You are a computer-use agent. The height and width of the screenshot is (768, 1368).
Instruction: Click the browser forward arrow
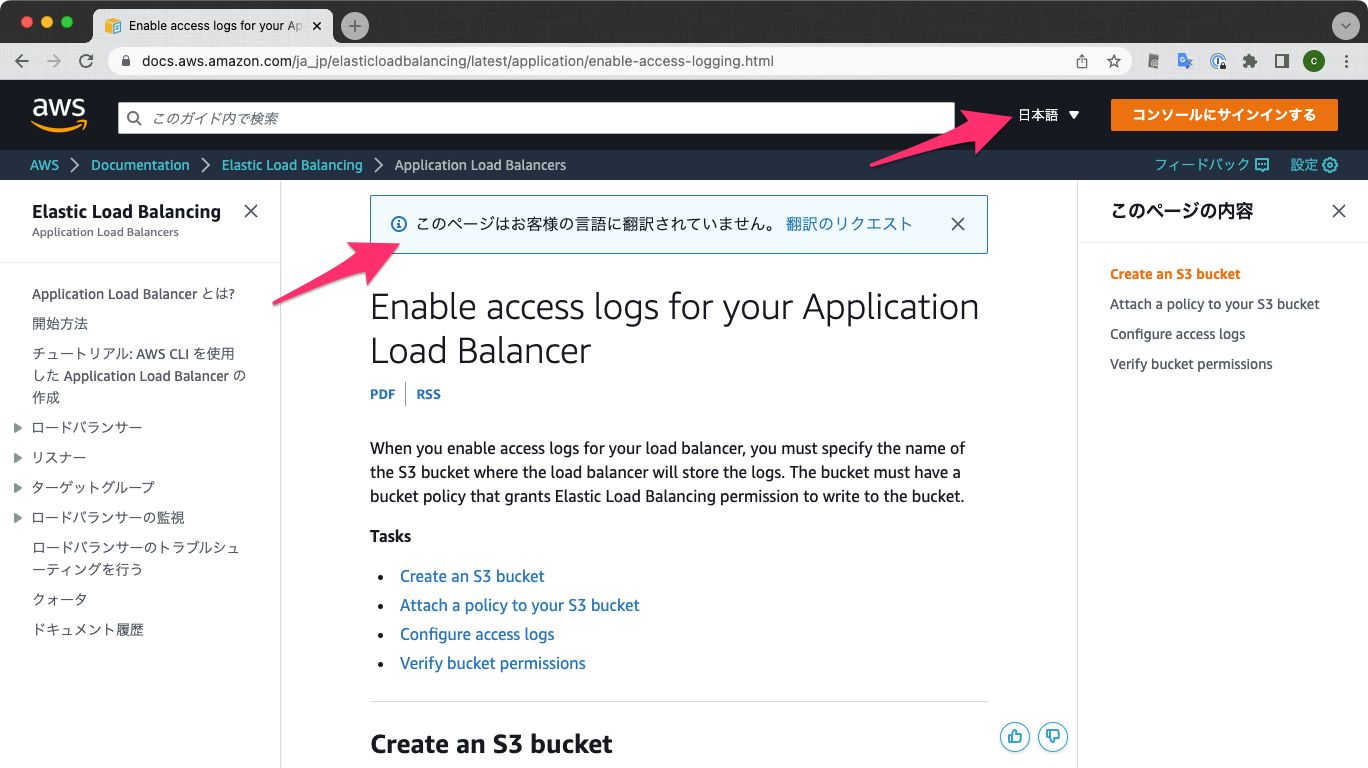tap(54, 61)
